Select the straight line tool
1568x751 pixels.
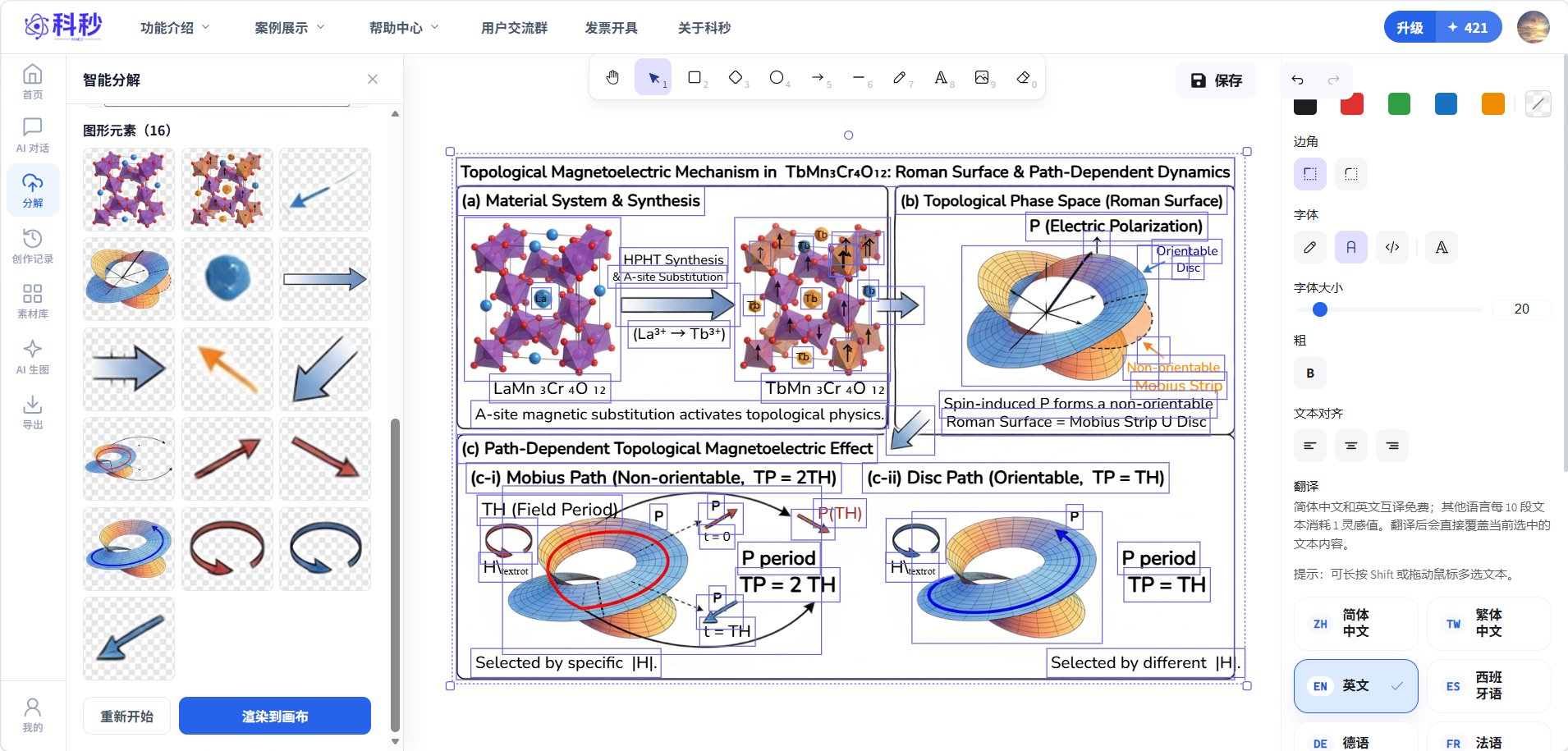(859, 78)
